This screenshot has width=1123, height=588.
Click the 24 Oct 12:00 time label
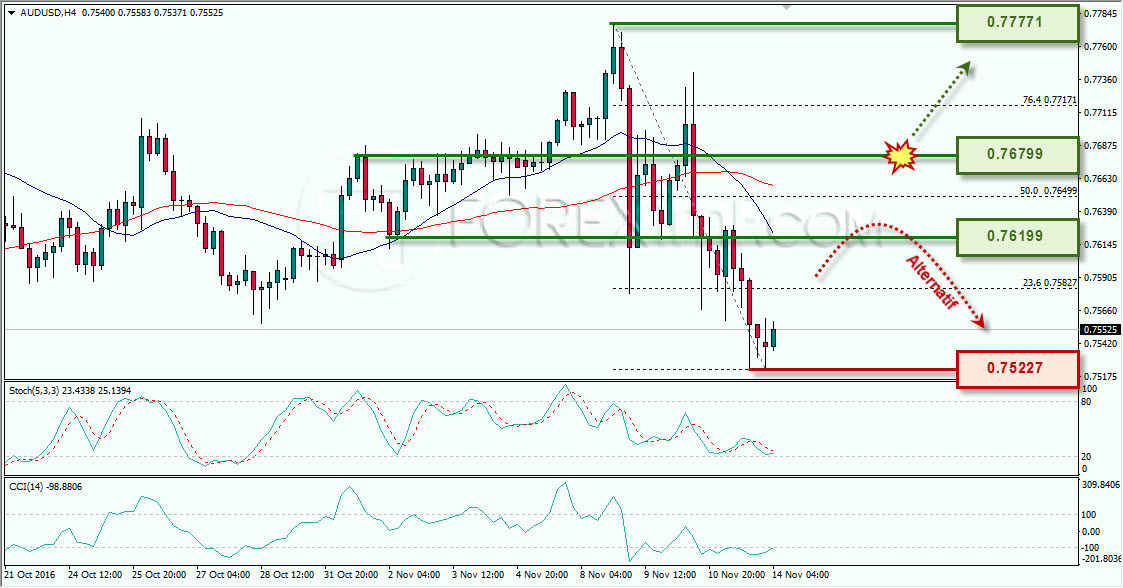(x=95, y=574)
